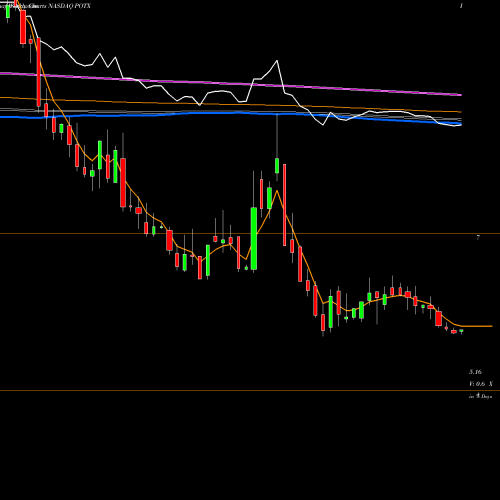Screen dimensions: 500x500
Task: Click the 7 price axis label
Action: click(478, 238)
